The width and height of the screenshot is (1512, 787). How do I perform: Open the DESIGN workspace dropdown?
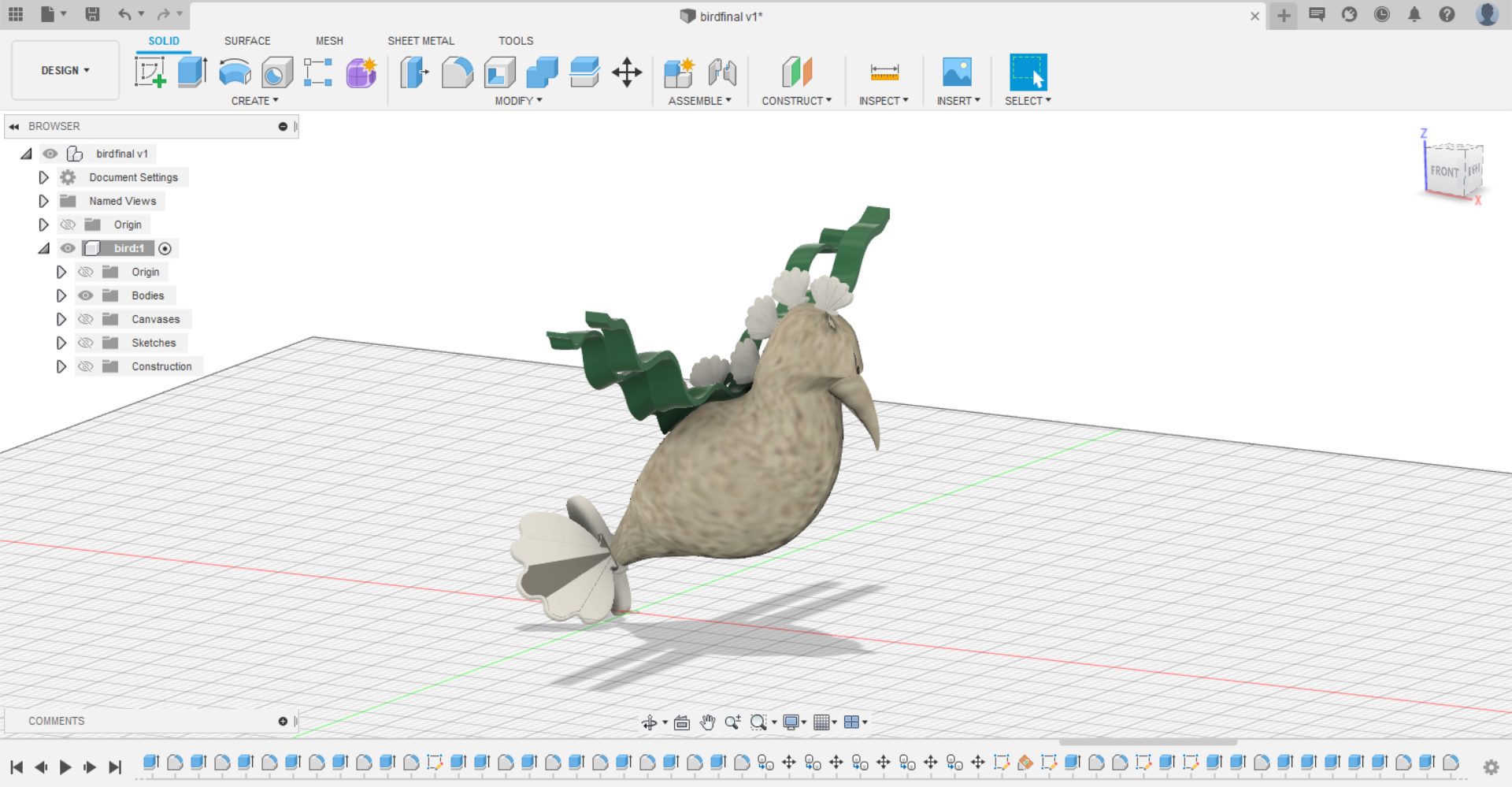click(65, 71)
